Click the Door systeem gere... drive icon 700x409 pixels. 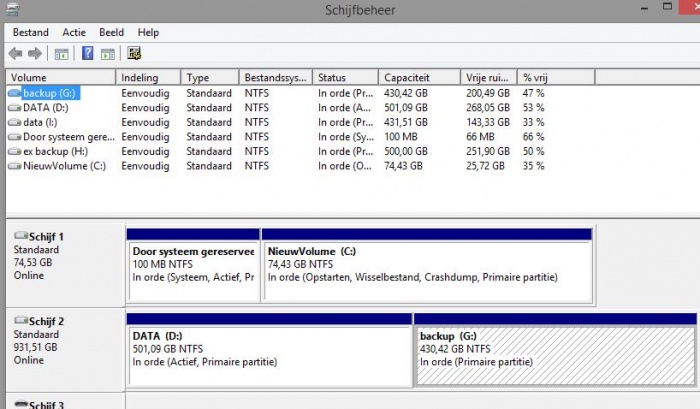[15, 137]
